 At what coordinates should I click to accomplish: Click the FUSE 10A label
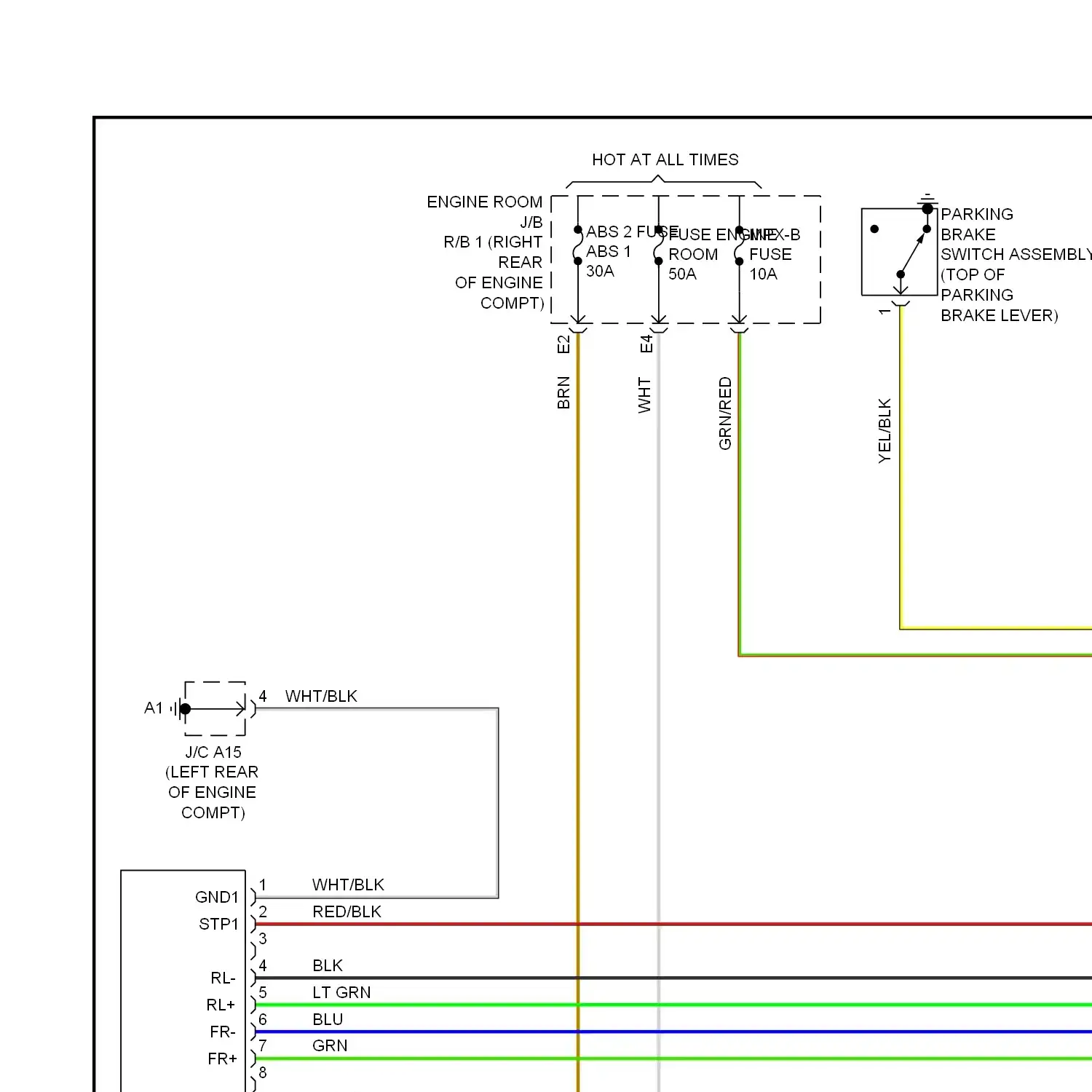(x=770, y=264)
